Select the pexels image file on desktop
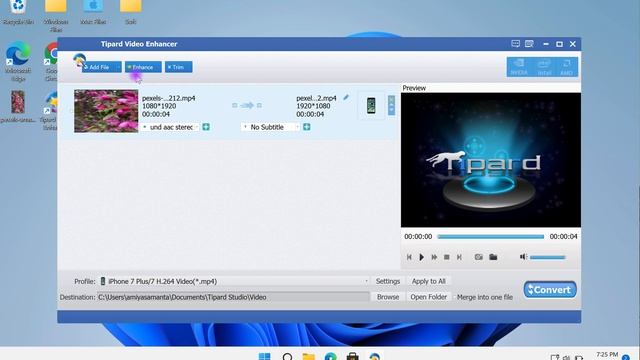This screenshot has width=640, height=360. (x=18, y=106)
